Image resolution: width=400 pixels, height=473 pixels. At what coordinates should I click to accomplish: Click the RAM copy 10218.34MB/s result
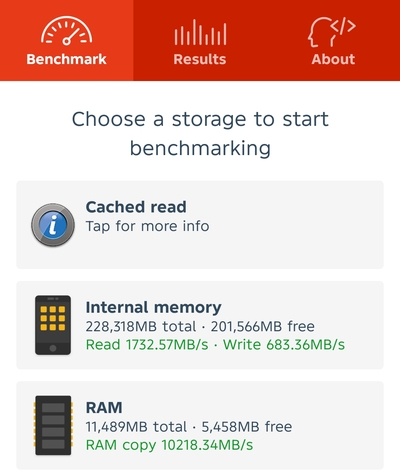click(x=169, y=445)
